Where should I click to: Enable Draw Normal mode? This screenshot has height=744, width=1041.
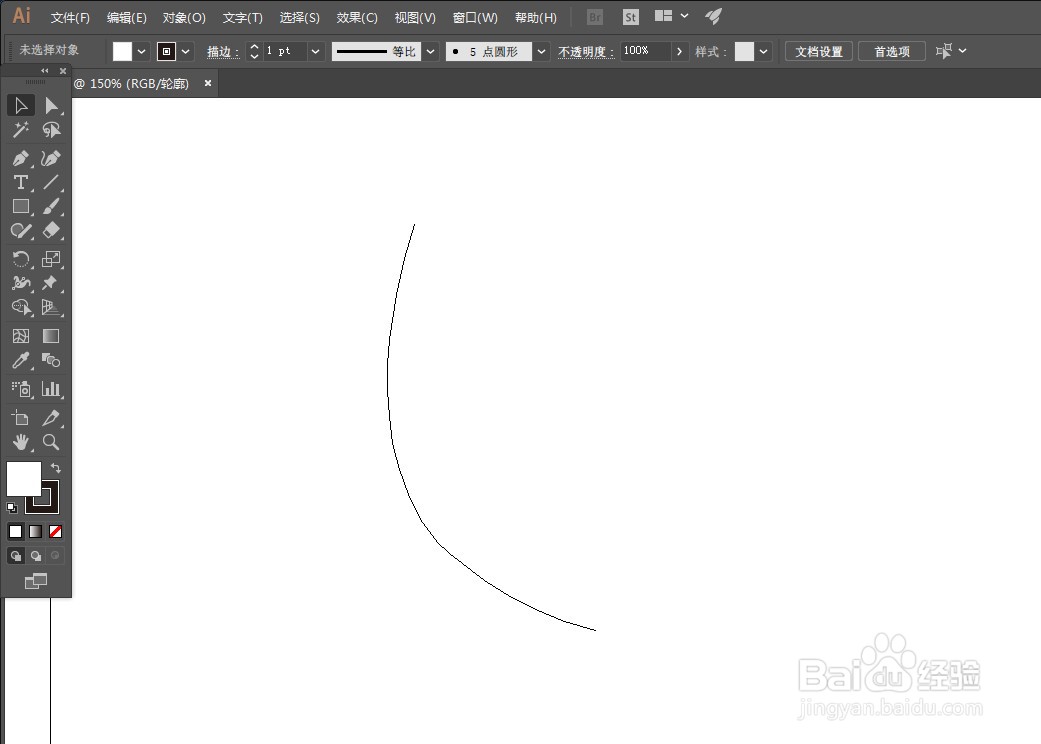click(x=16, y=556)
